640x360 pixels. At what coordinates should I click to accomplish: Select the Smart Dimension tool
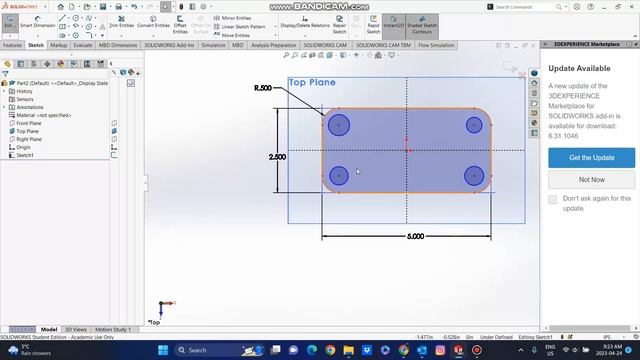(x=38, y=22)
